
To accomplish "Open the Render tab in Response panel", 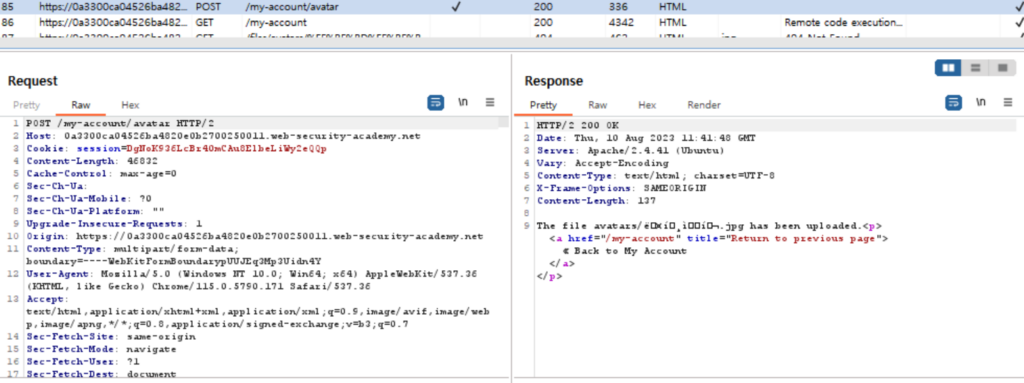I will coord(704,105).
